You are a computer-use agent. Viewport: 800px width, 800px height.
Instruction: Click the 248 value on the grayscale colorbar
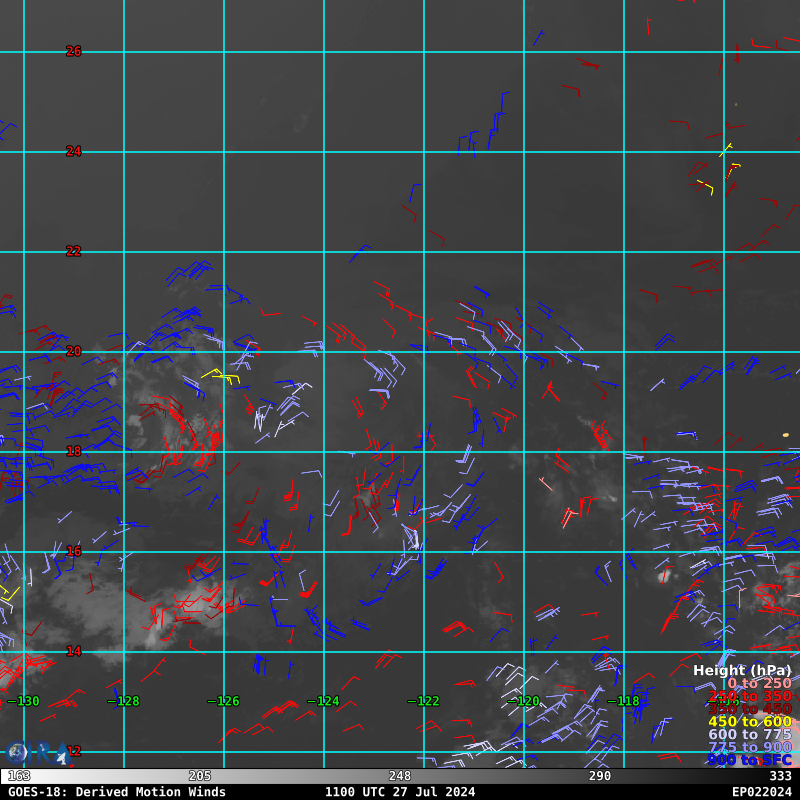click(400, 776)
